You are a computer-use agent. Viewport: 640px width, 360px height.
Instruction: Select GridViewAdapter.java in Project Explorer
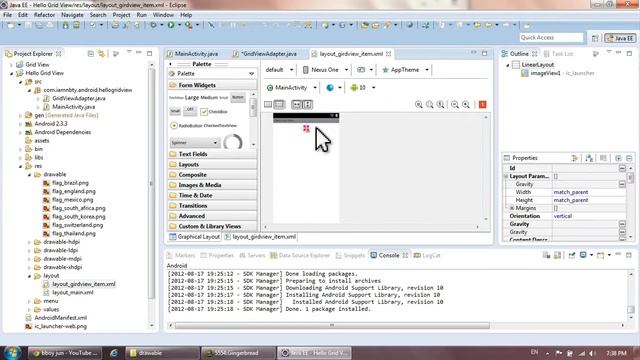(79, 98)
